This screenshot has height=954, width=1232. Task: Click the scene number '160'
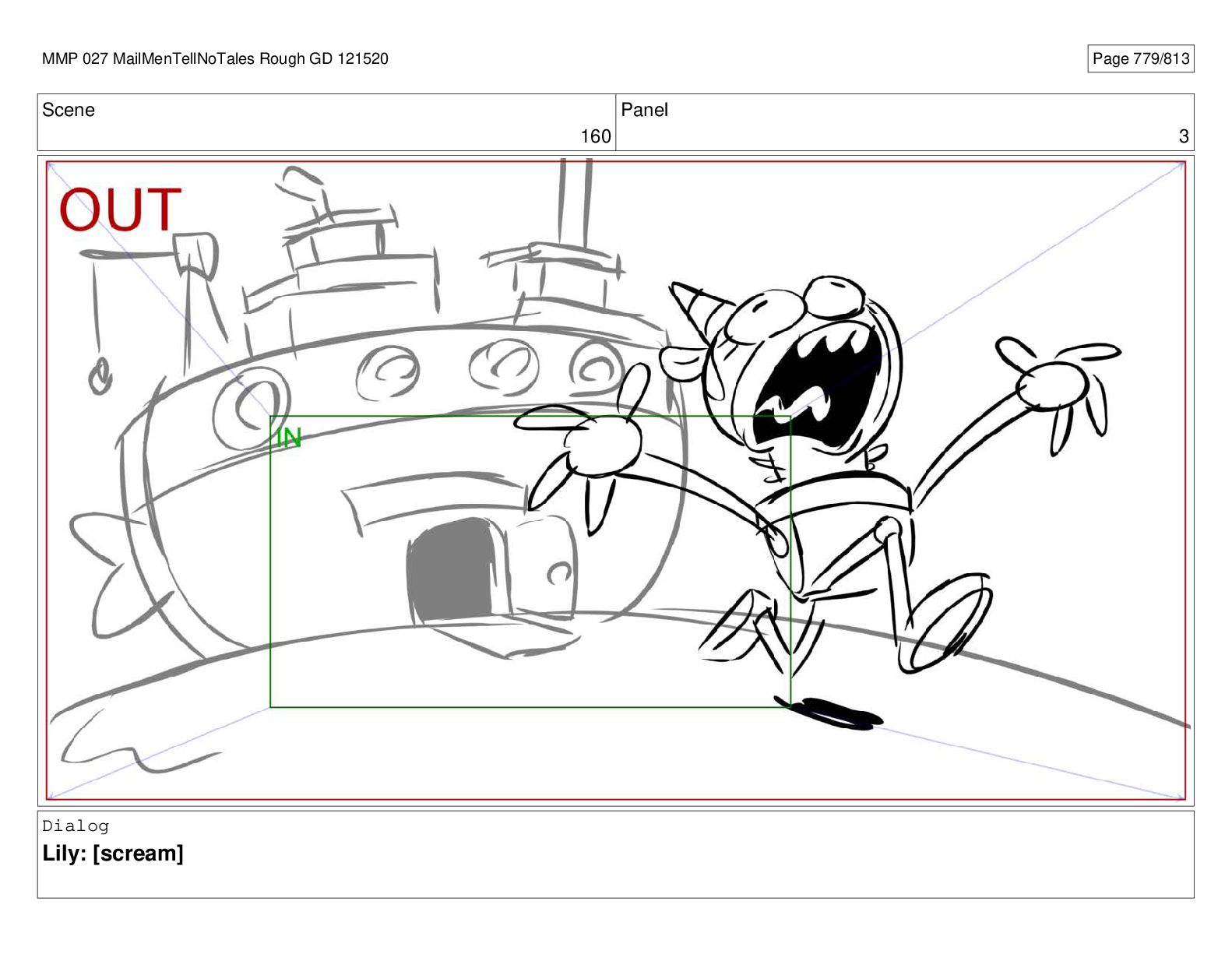tap(596, 136)
